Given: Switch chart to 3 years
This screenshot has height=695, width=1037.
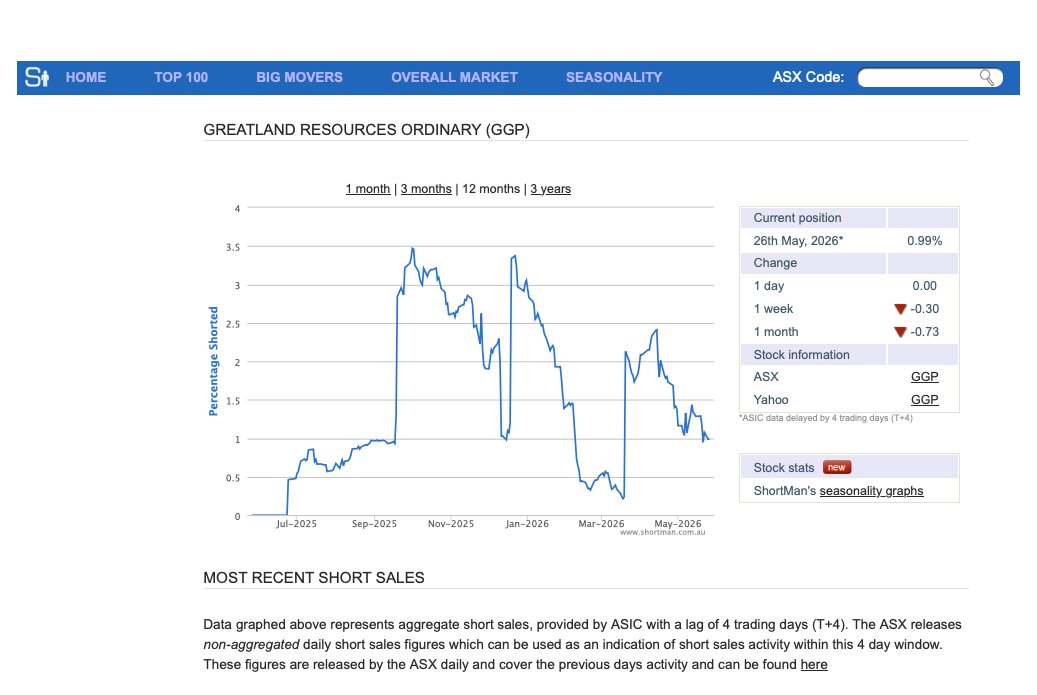Looking at the screenshot, I should tap(550, 189).
